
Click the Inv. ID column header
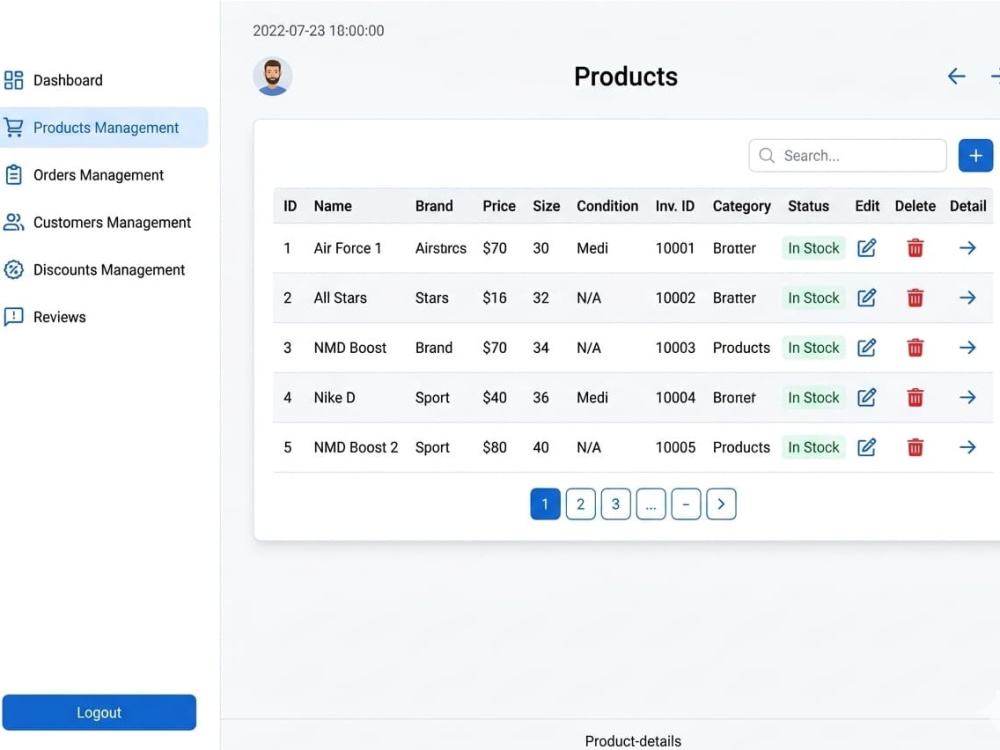pyautogui.click(x=675, y=206)
